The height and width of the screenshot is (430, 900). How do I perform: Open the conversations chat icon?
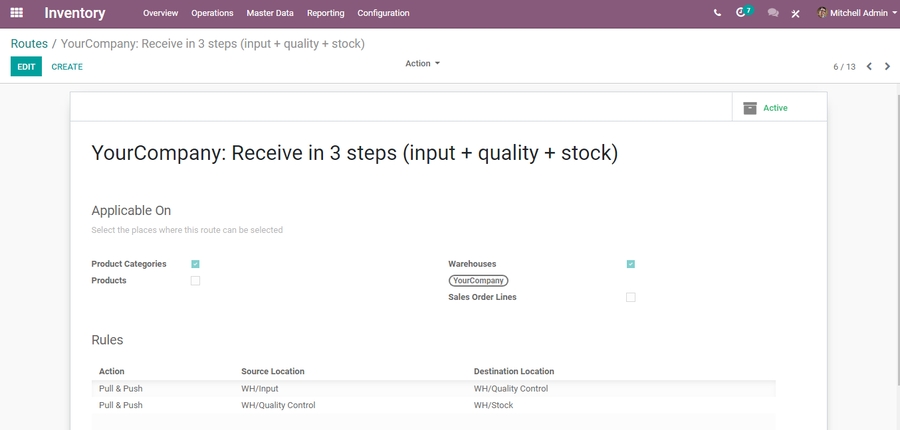[772, 13]
